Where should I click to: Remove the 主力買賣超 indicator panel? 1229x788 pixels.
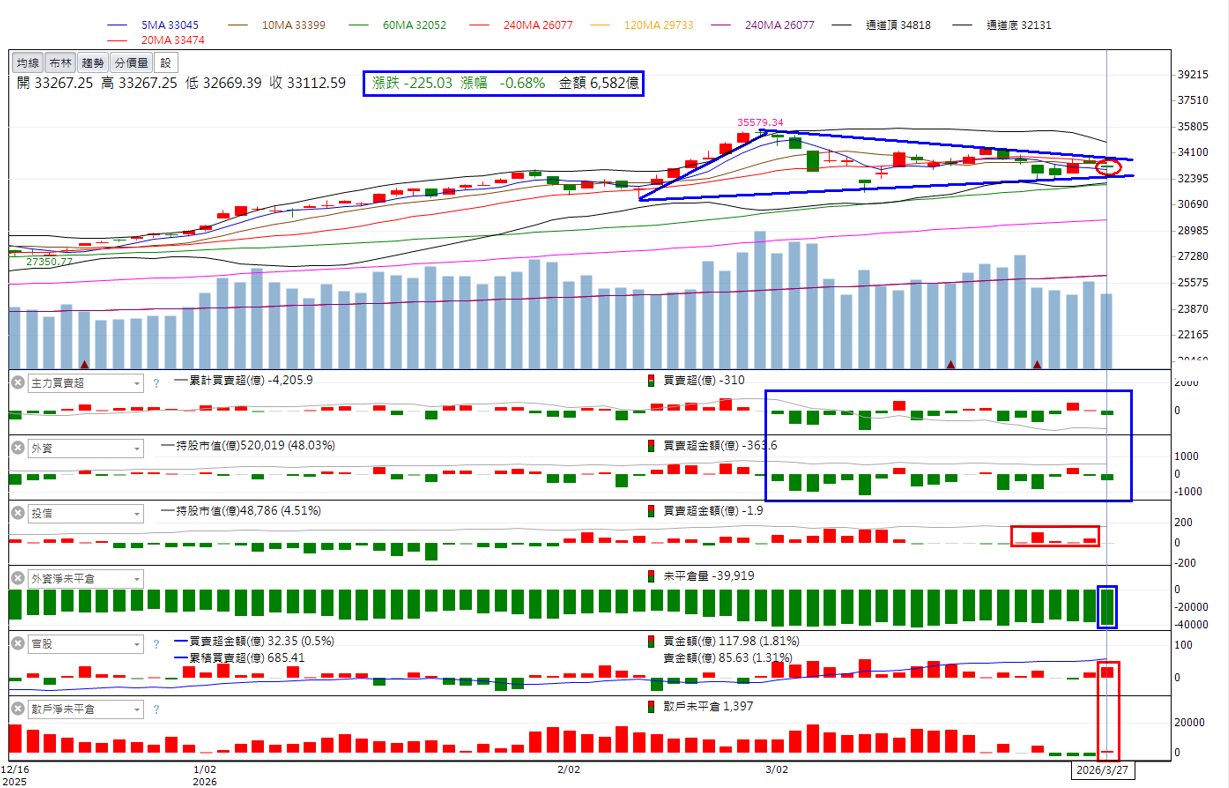click(17, 382)
